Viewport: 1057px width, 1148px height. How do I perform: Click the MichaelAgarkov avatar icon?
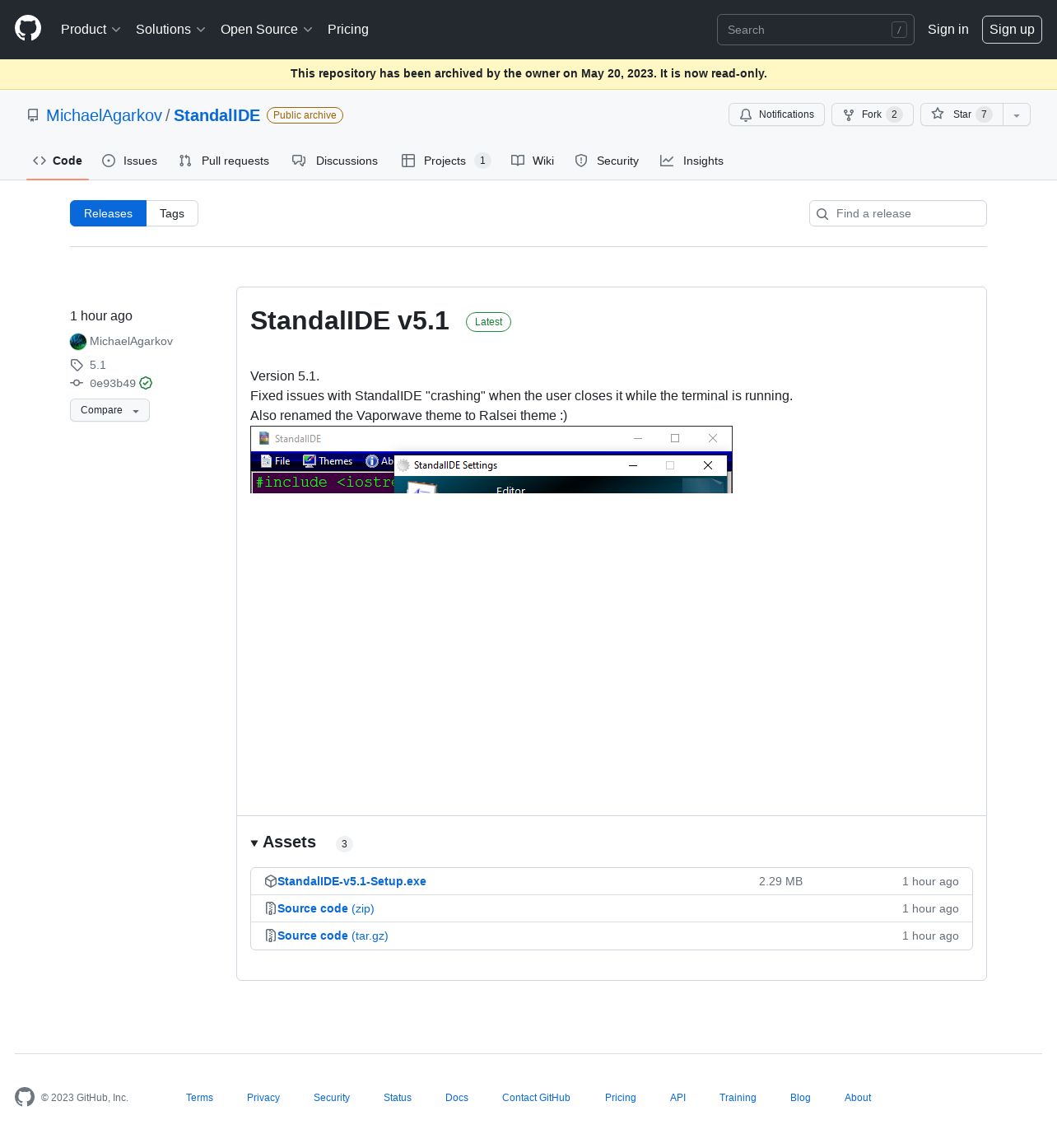tap(78, 342)
